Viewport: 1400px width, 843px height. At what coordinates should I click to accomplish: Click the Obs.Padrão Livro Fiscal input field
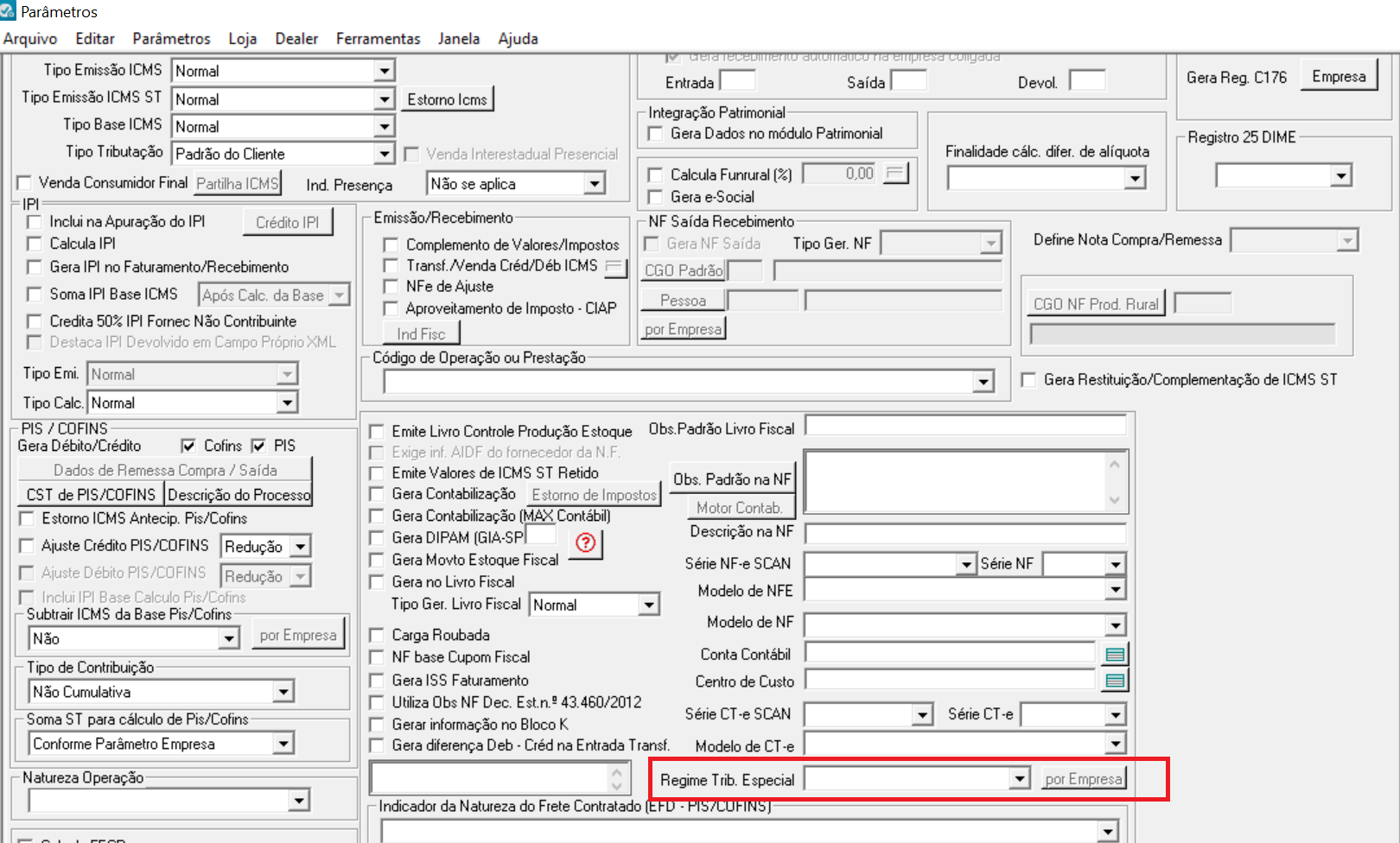pos(965,425)
